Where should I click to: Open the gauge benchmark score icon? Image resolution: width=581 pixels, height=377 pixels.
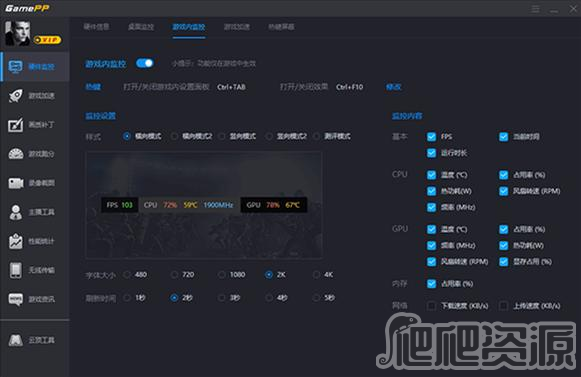(16, 154)
